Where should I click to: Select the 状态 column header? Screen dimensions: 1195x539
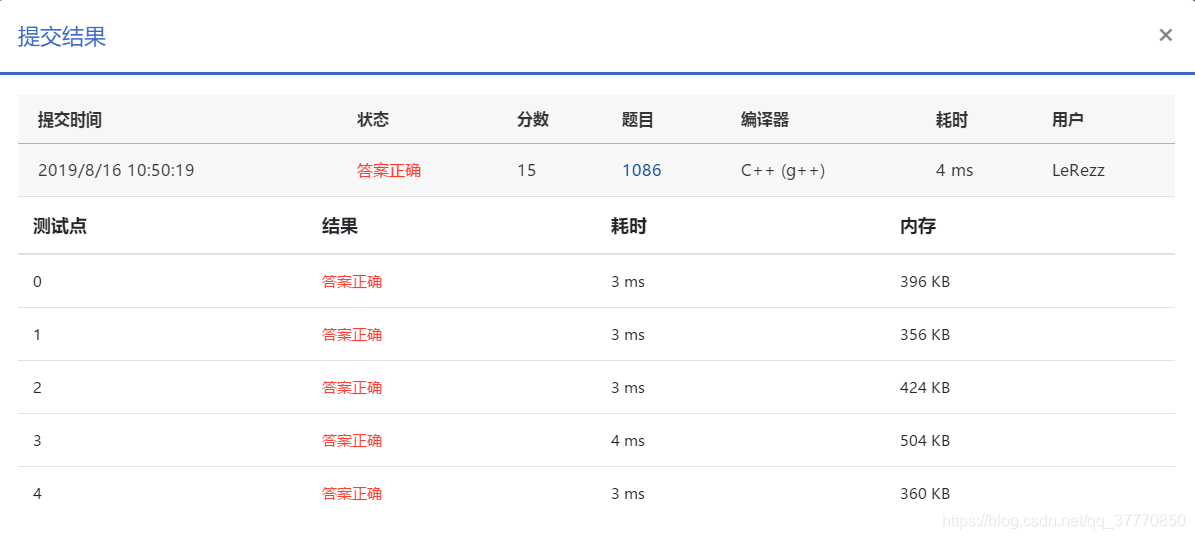pos(373,120)
